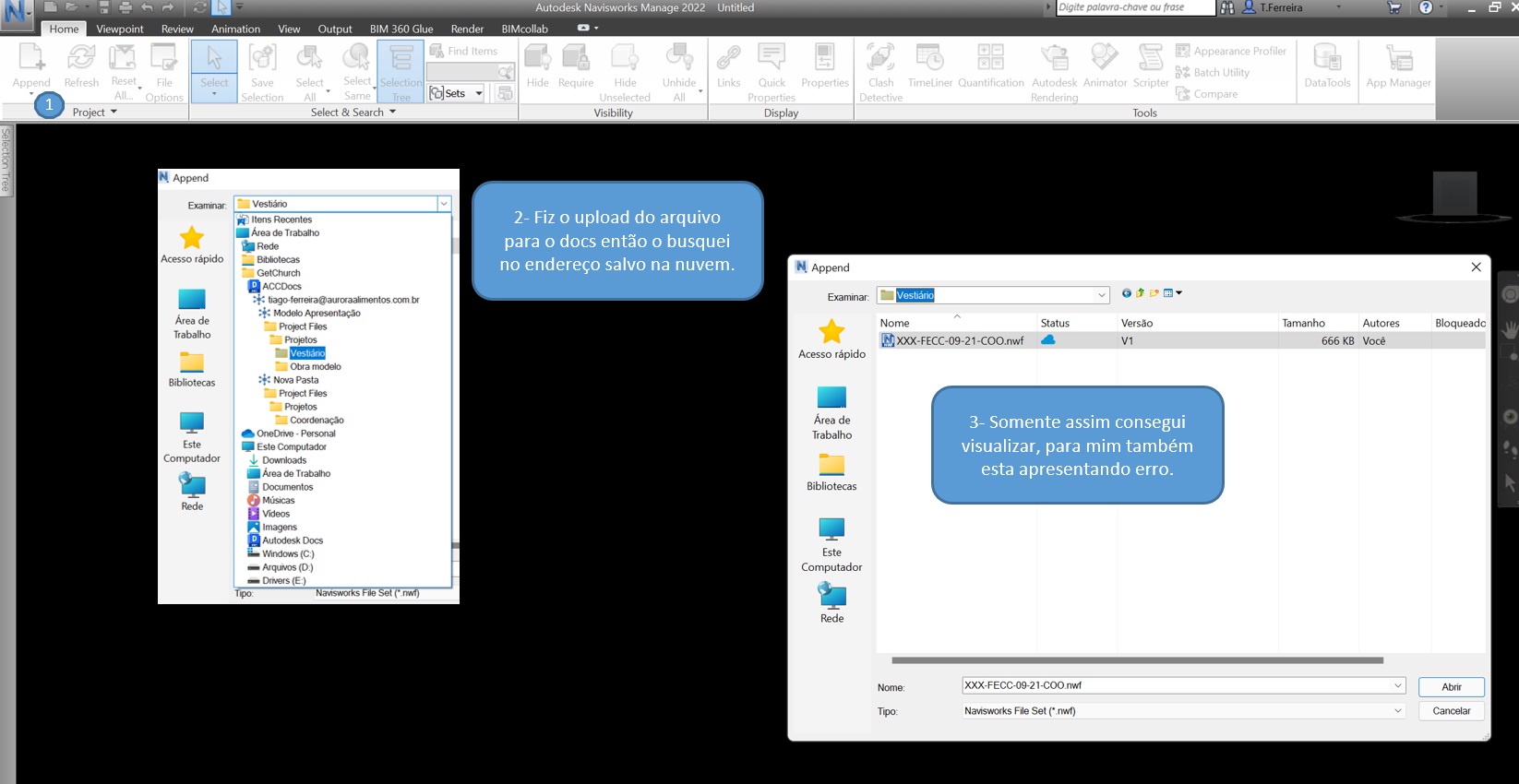The width and height of the screenshot is (1519, 784).
Task: Toggle the Selection Tree panel button
Action: (x=401, y=72)
